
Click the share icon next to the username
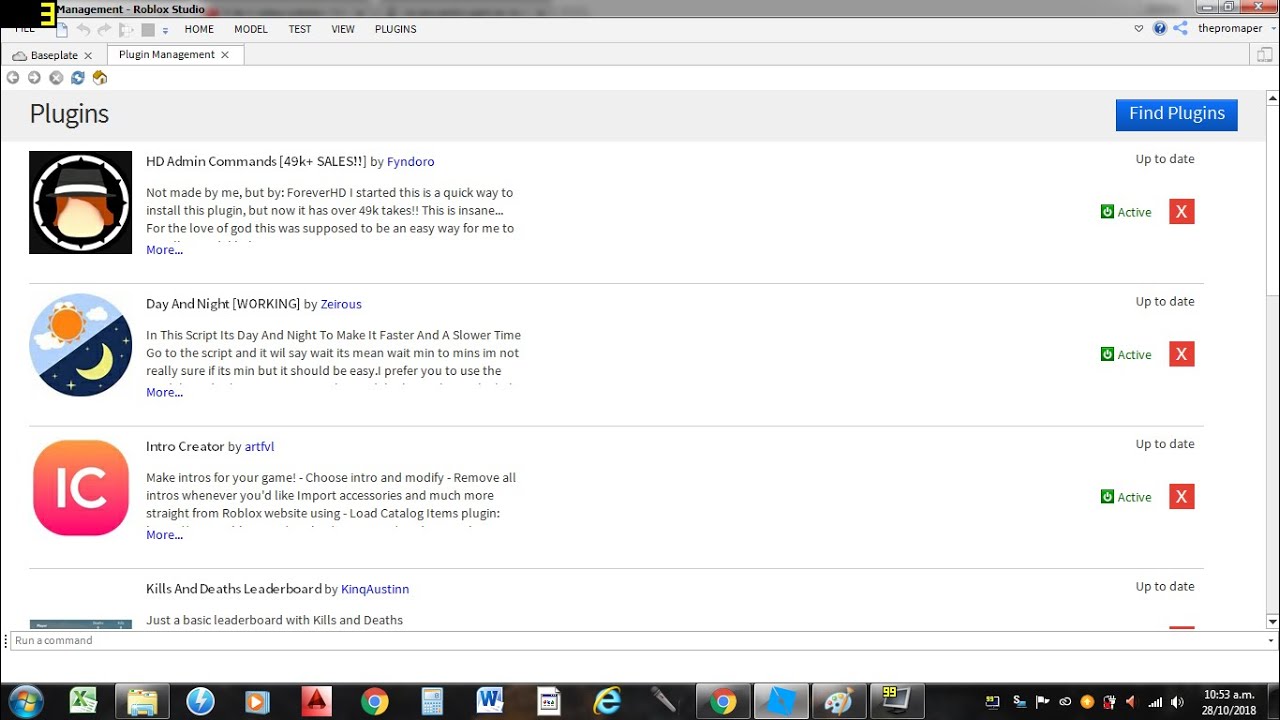pos(1180,28)
